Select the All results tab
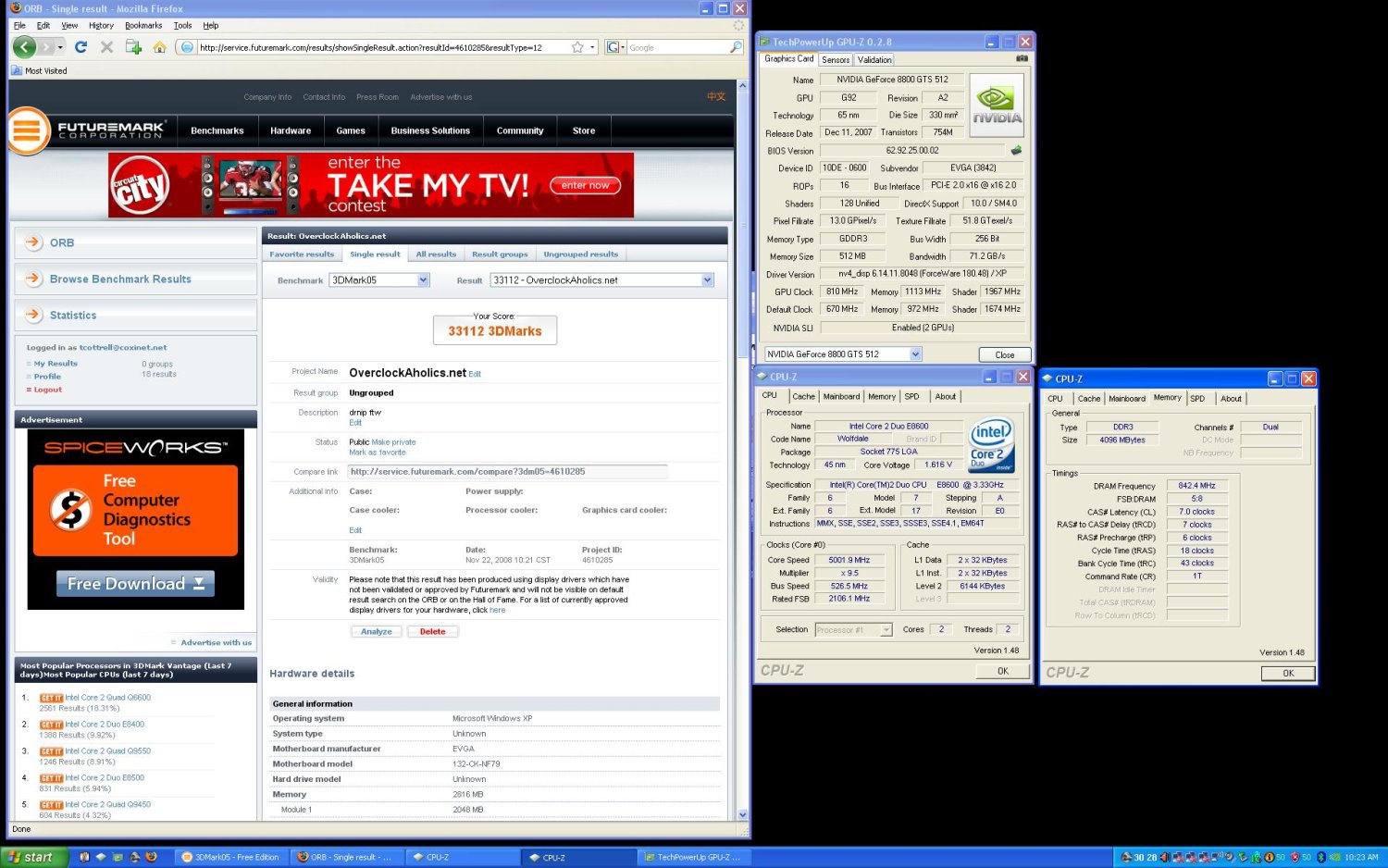The height and width of the screenshot is (868, 1388). tap(436, 254)
